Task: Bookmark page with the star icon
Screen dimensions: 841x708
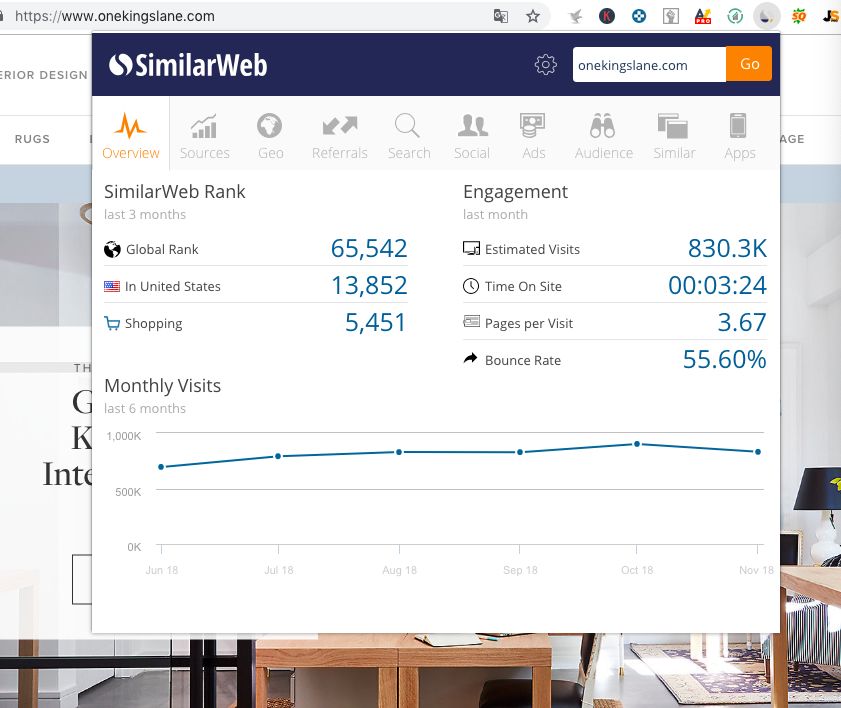Action: point(533,16)
